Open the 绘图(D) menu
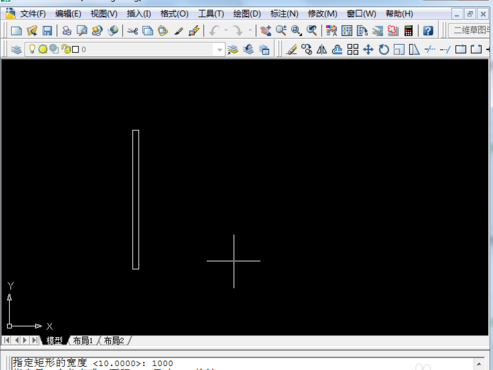Screen dimensions: 493x370 [x=247, y=14]
